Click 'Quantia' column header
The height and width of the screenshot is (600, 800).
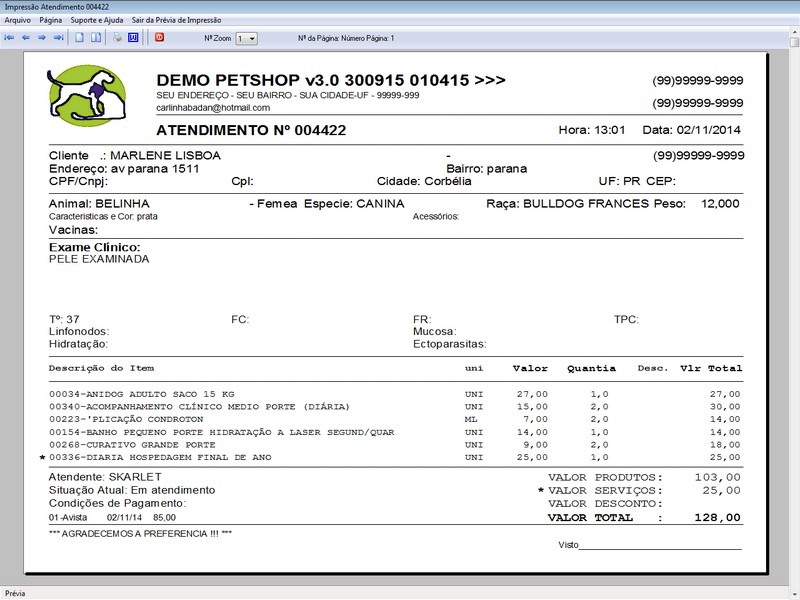coord(591,368)
